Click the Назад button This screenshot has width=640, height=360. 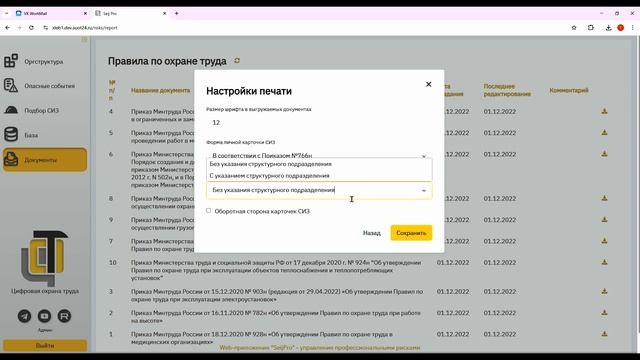point(371,233)
